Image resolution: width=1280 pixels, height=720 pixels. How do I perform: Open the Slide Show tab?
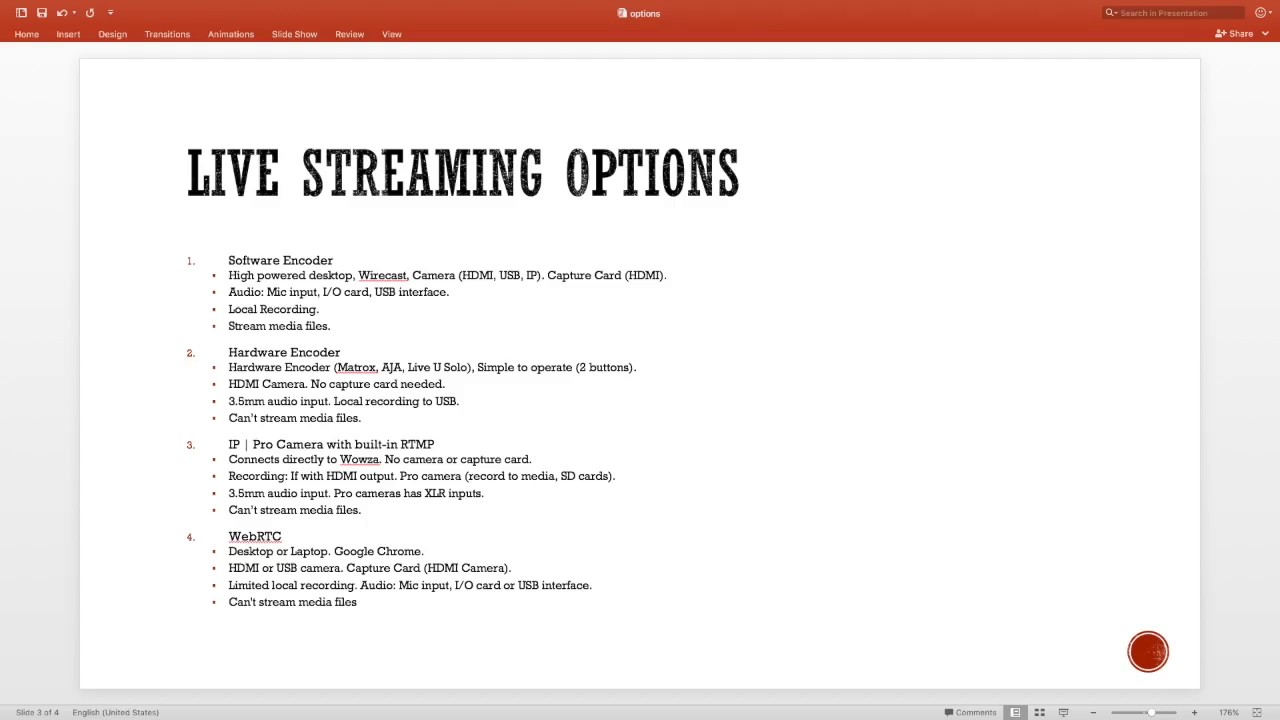tap(294, 34)
